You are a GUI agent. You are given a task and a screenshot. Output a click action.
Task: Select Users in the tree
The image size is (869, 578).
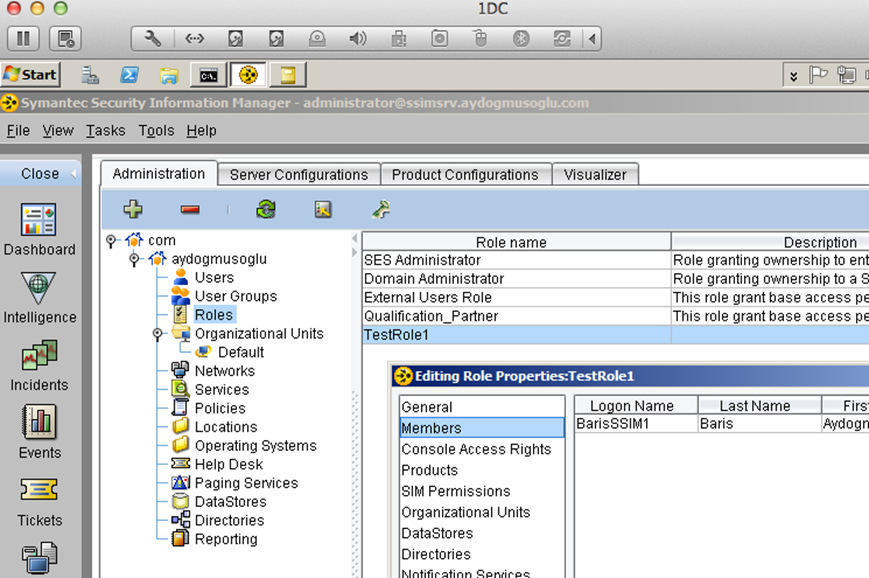(214, 278)
